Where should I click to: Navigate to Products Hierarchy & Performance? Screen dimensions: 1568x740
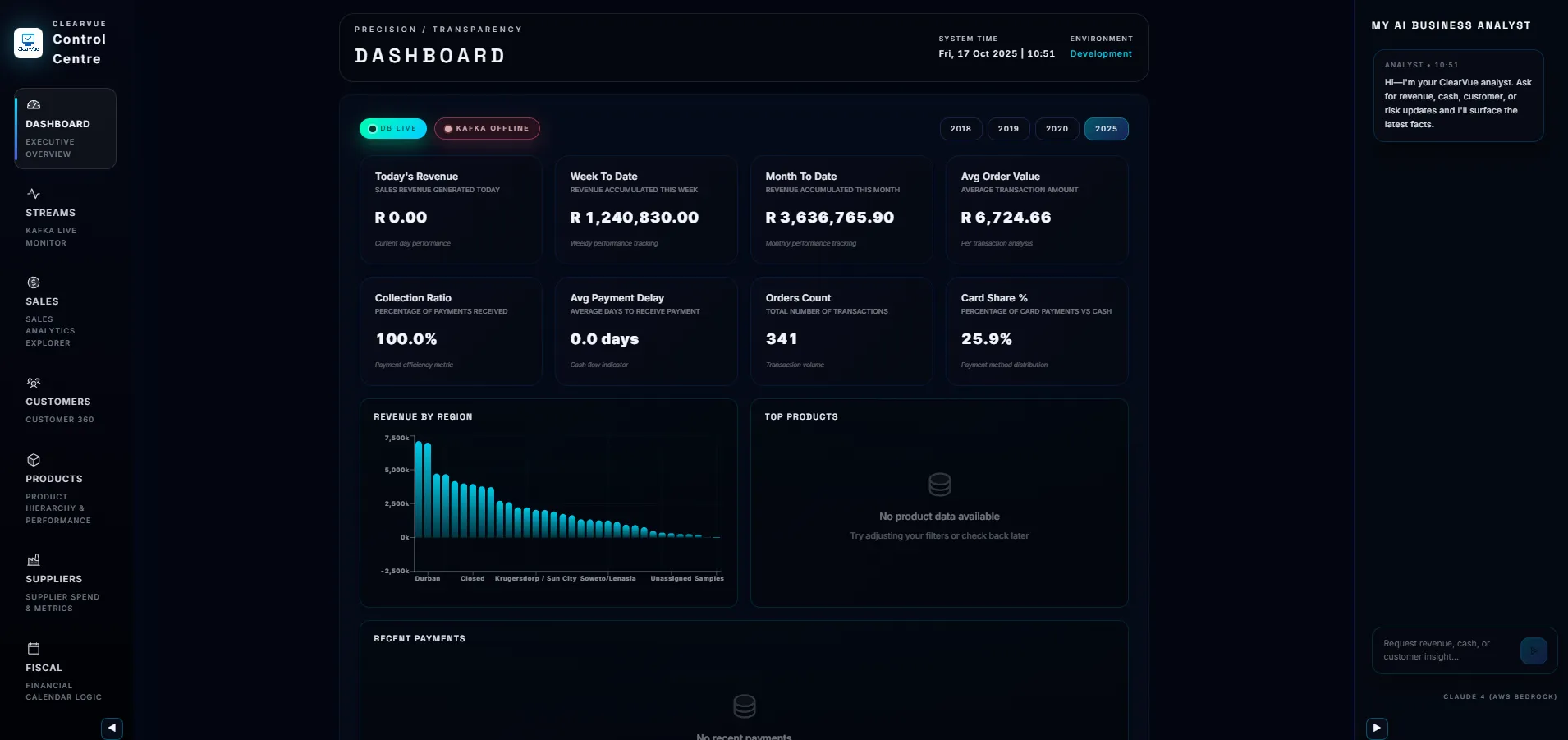pyautogui.click(x=65, y=490)
